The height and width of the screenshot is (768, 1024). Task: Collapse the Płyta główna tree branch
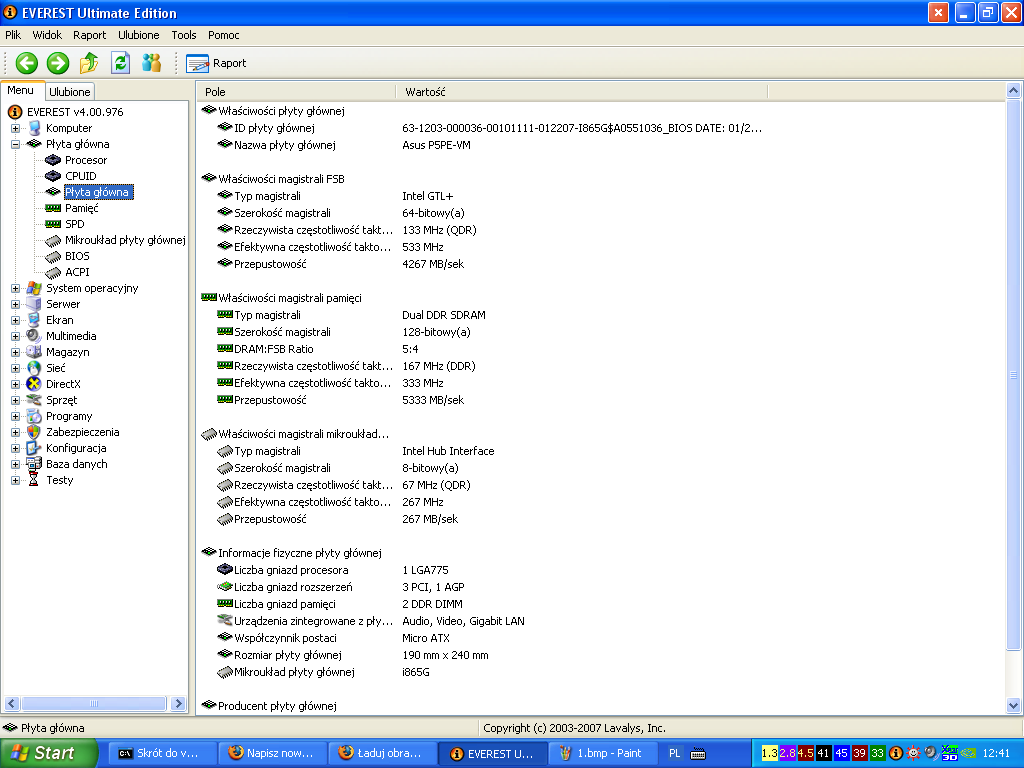(x=15, y=144)
